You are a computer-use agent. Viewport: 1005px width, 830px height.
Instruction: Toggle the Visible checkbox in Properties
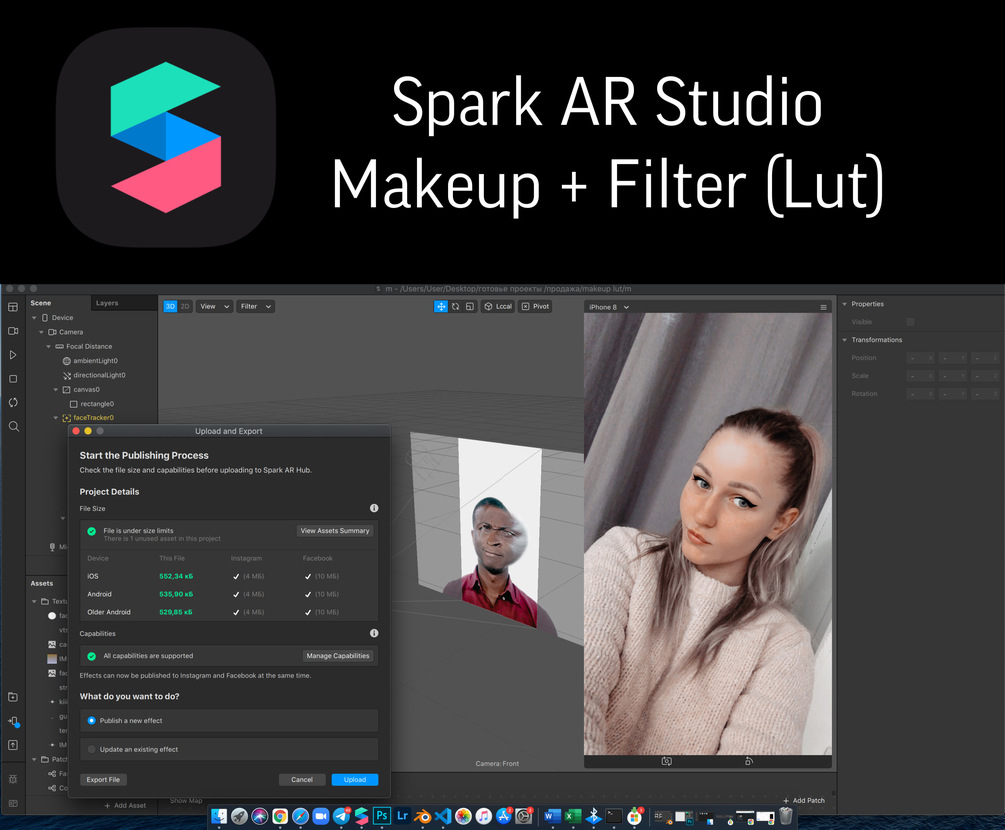(x=910, y=322)
